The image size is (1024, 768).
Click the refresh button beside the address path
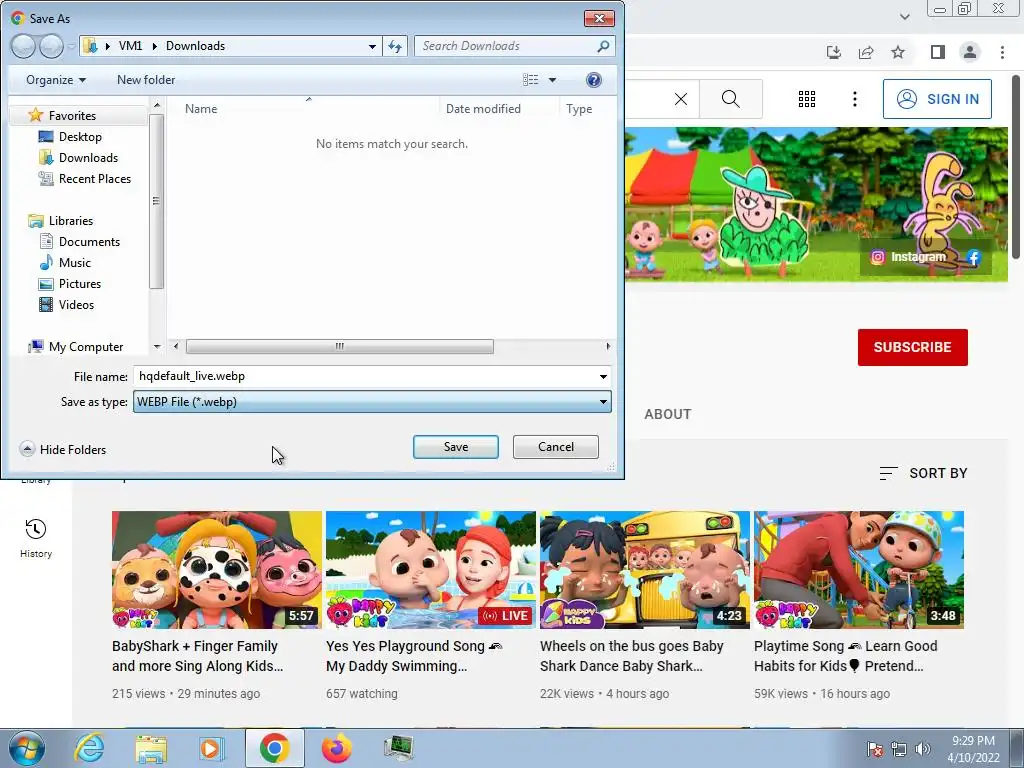coord(395,46)
